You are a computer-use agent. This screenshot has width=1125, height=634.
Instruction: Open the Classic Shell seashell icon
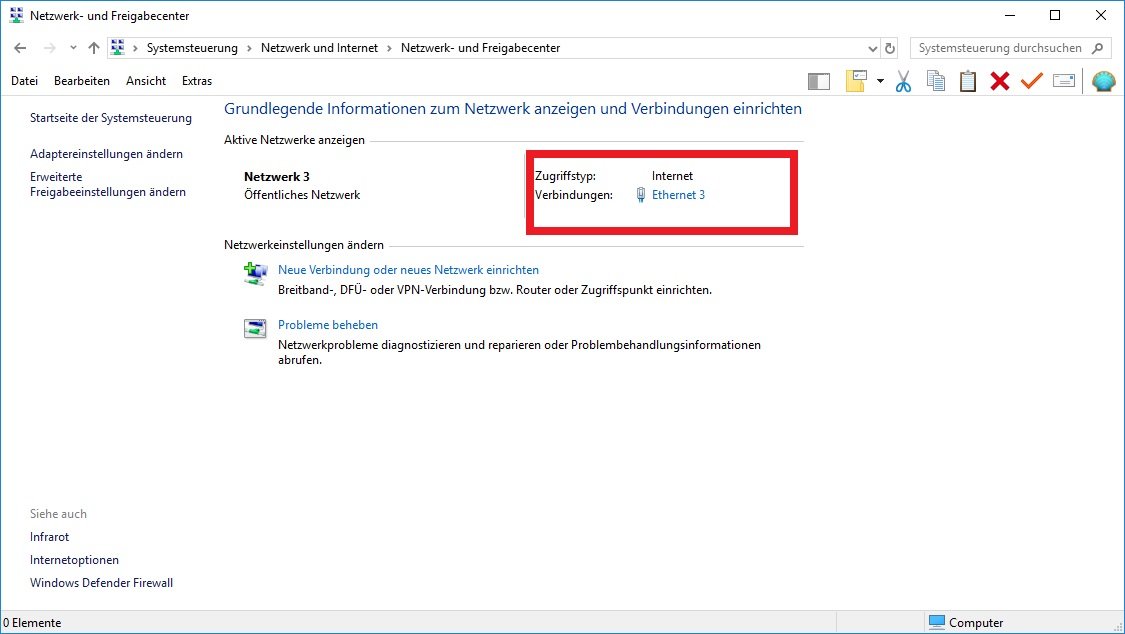(1103, 81)
